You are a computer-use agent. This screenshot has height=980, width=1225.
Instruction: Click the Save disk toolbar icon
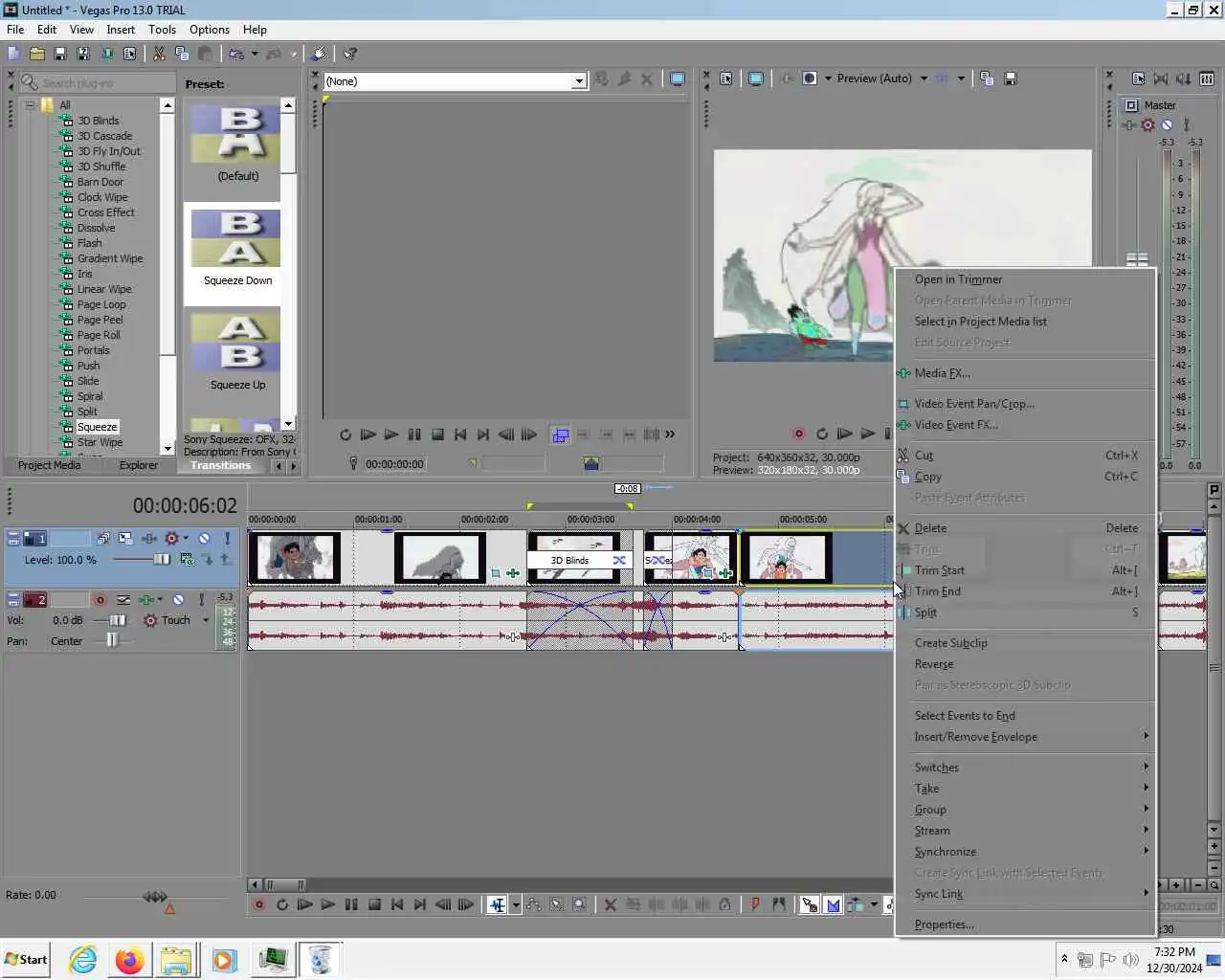pyautogui.click(x=59, y=54)
